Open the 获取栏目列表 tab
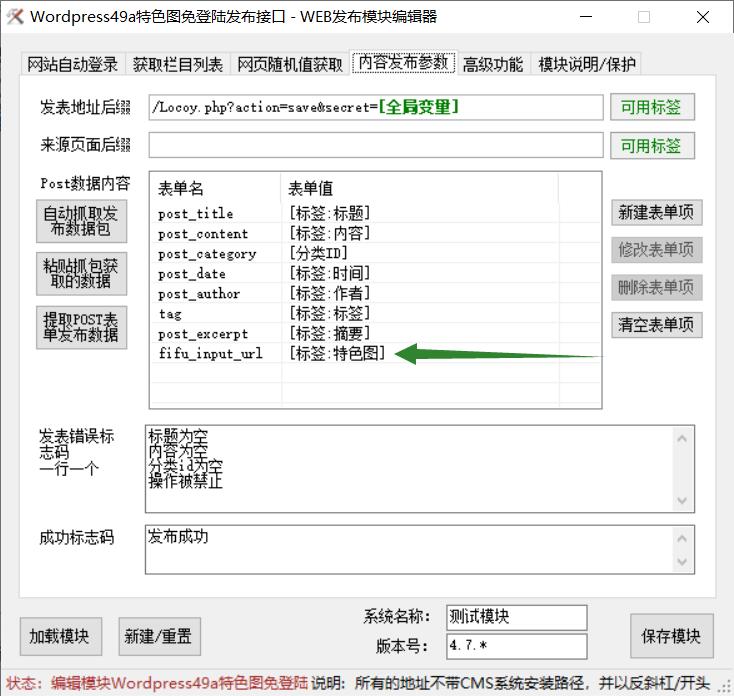Image resolution: width=734 pixels, height=696 pixels. (177, 64)
